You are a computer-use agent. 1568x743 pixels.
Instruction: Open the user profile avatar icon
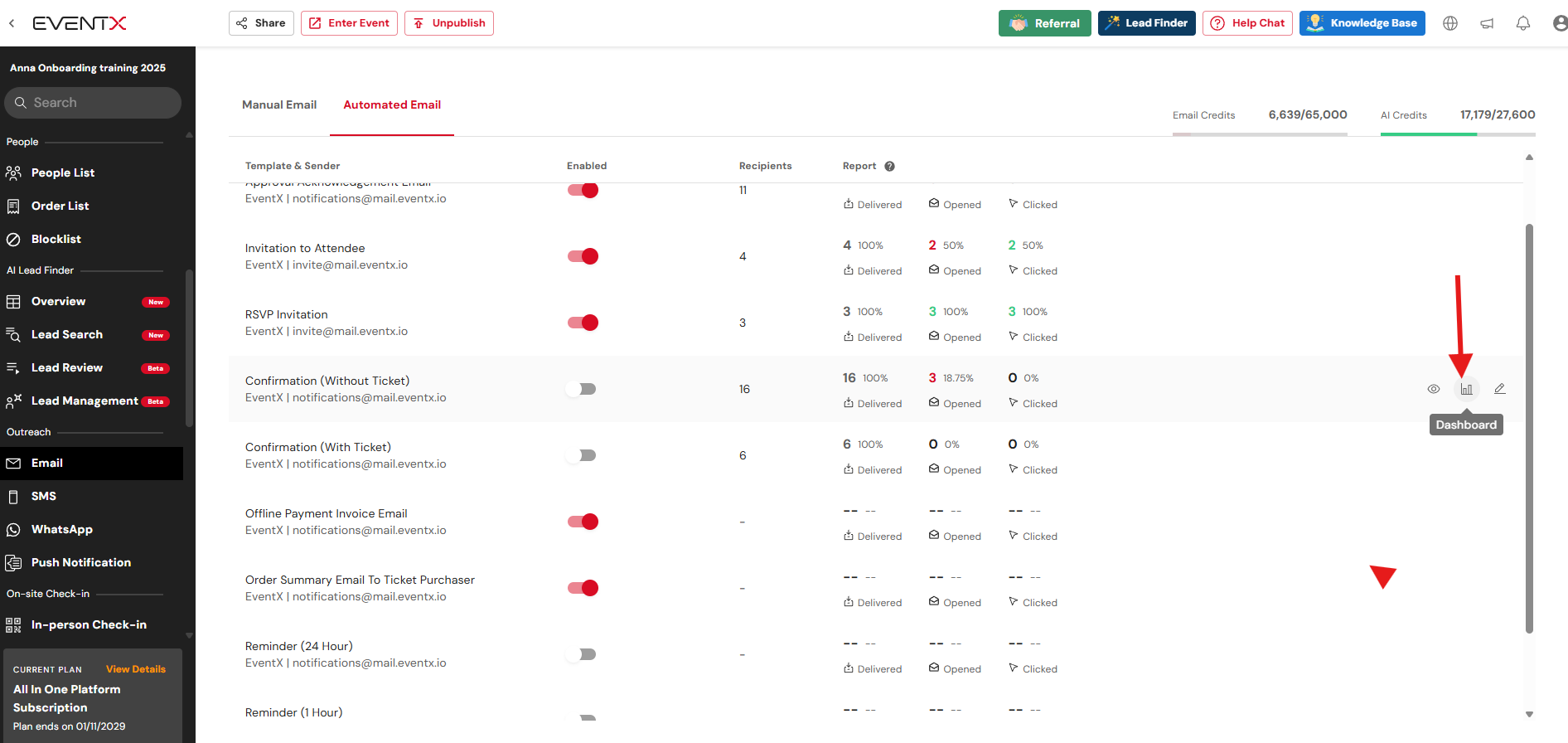click(x=1559, y=23)
